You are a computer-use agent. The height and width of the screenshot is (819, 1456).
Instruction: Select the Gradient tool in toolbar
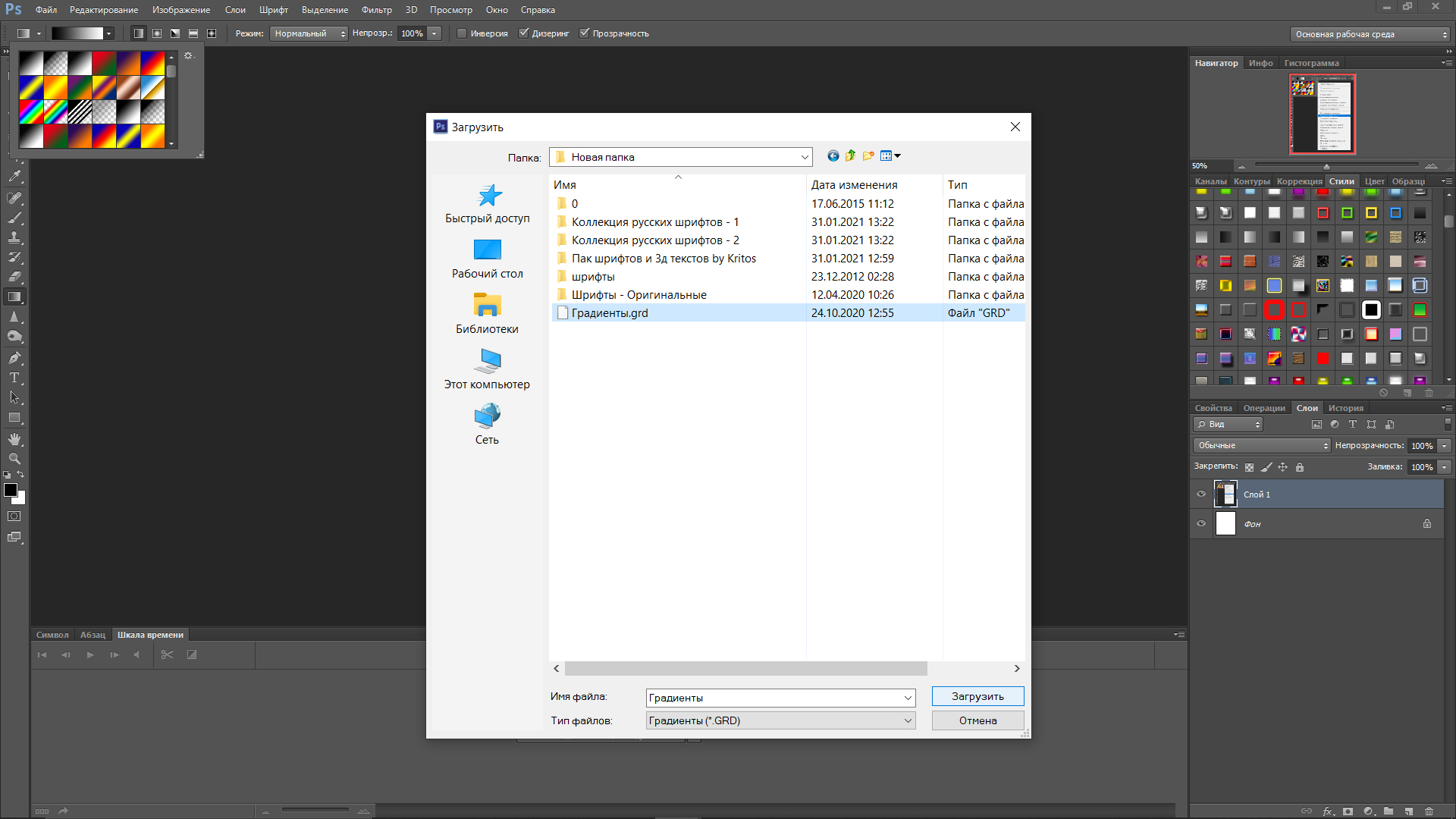point(14,297)
